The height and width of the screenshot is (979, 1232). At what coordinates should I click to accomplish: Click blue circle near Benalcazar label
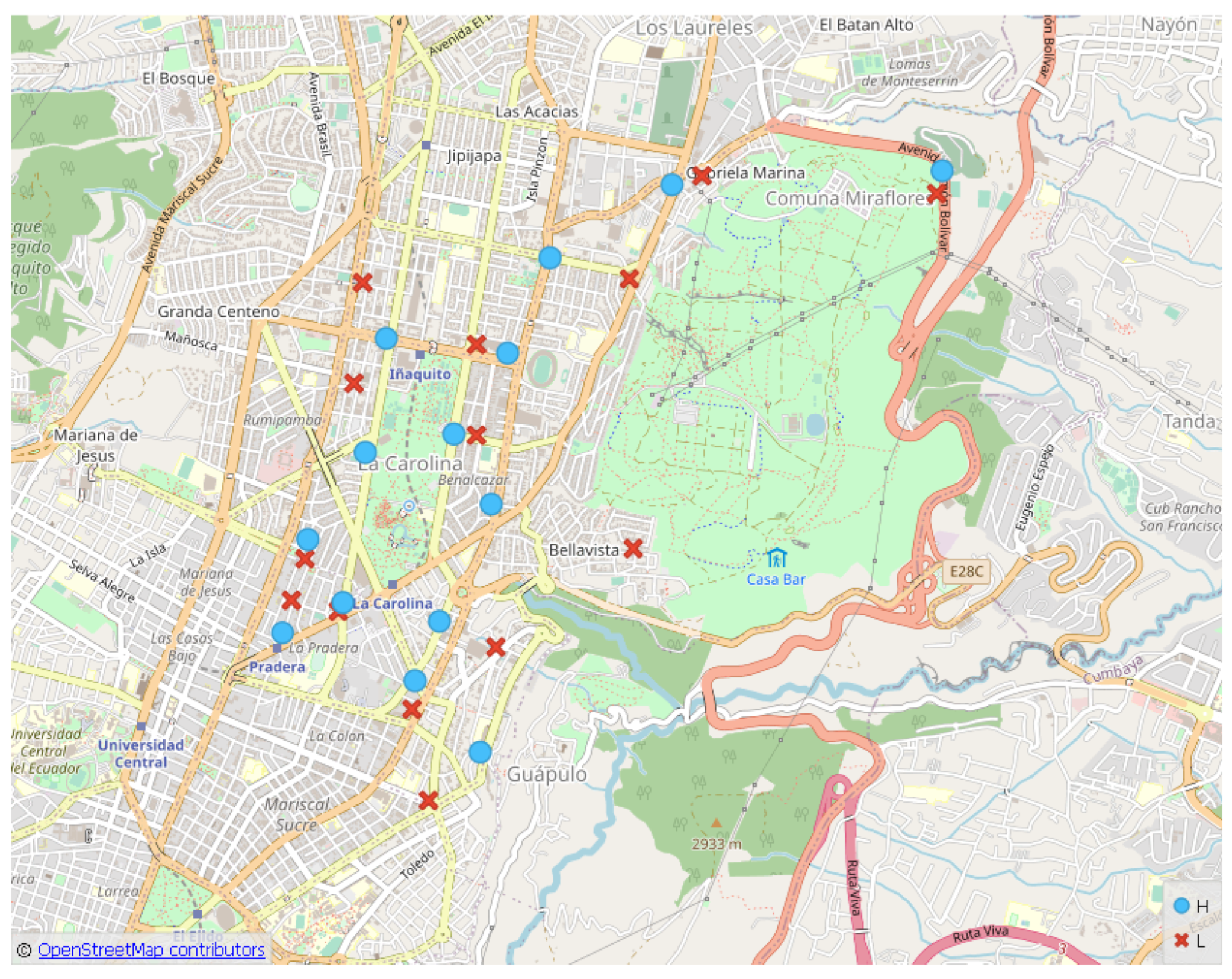[x=491, y=503]
